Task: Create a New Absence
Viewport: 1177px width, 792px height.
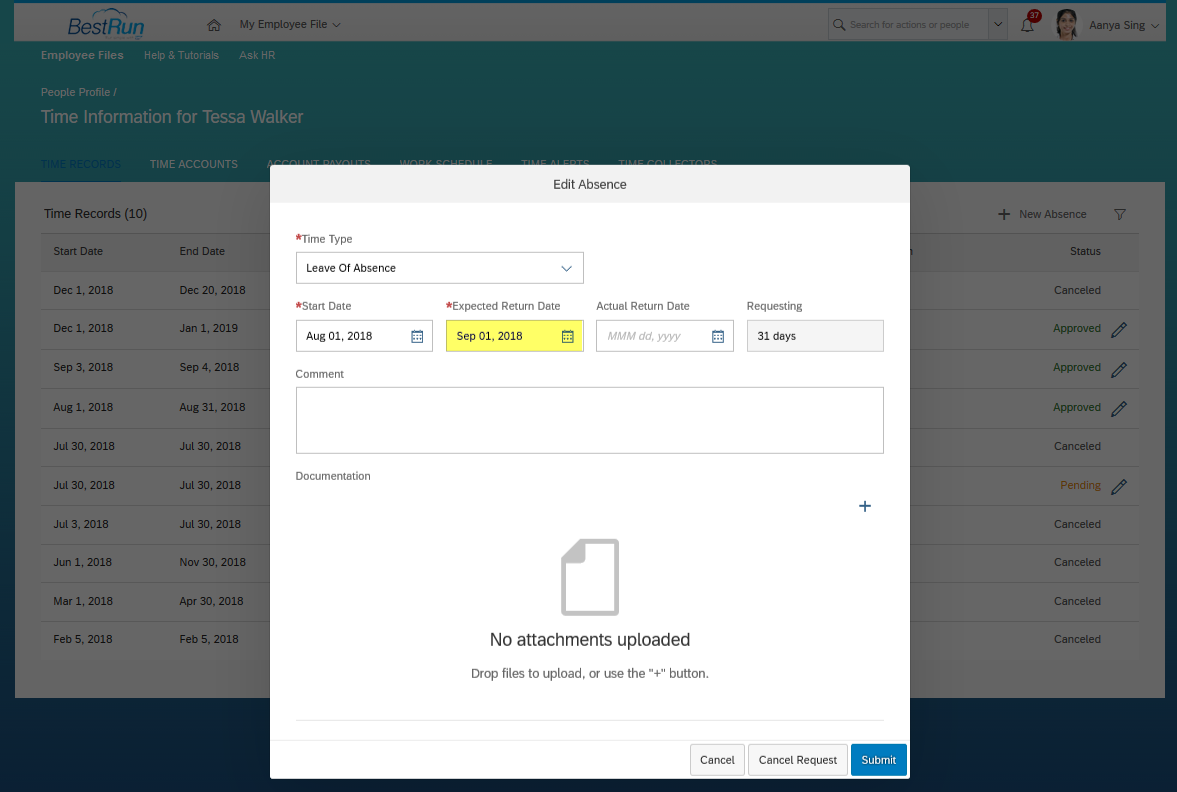Action: [1042, 215]
